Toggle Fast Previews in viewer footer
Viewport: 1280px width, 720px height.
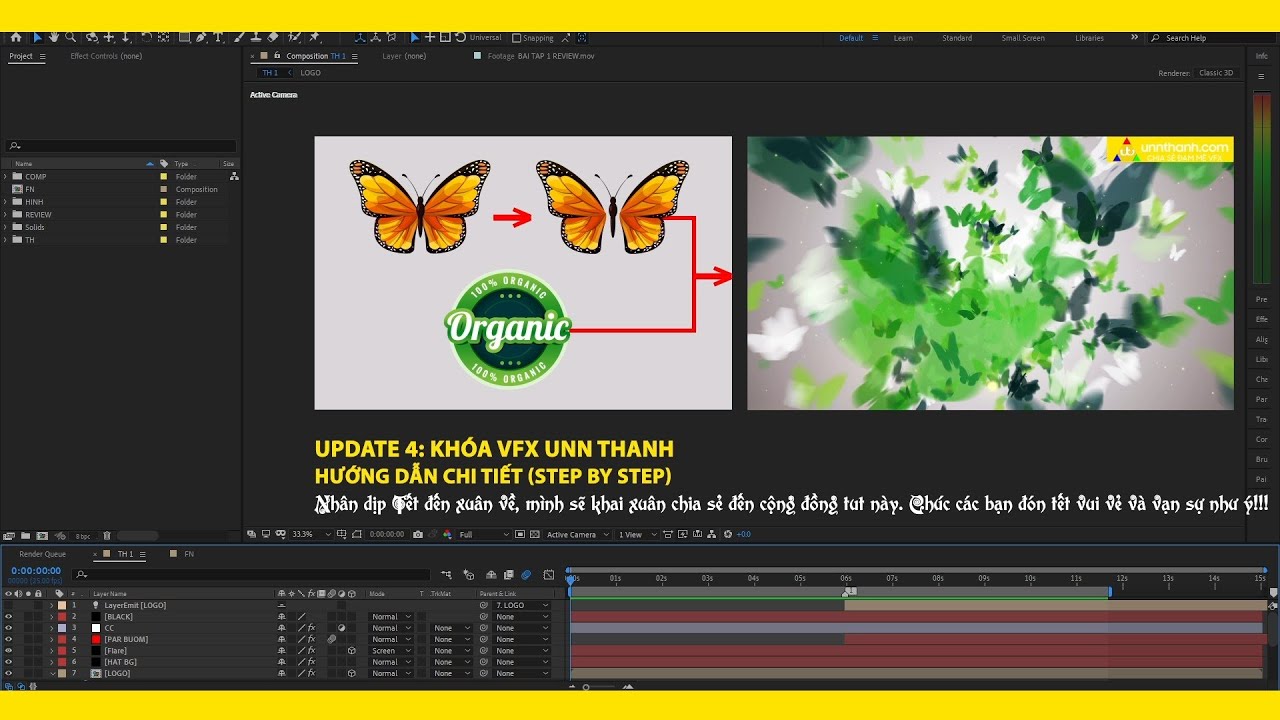(x=683, y=534)
